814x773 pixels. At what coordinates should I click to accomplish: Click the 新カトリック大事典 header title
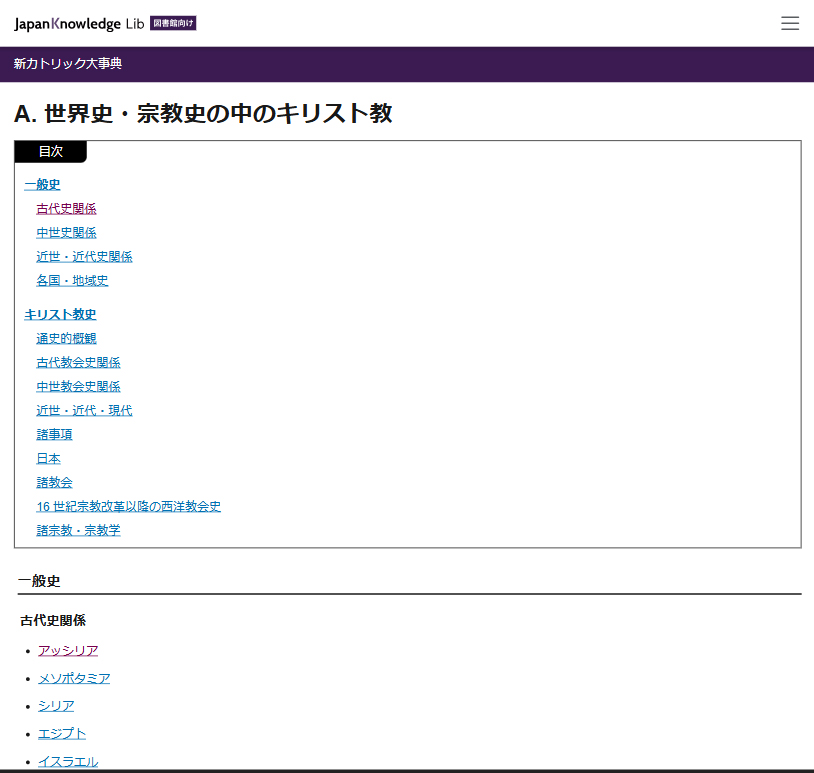coord(67,63)
